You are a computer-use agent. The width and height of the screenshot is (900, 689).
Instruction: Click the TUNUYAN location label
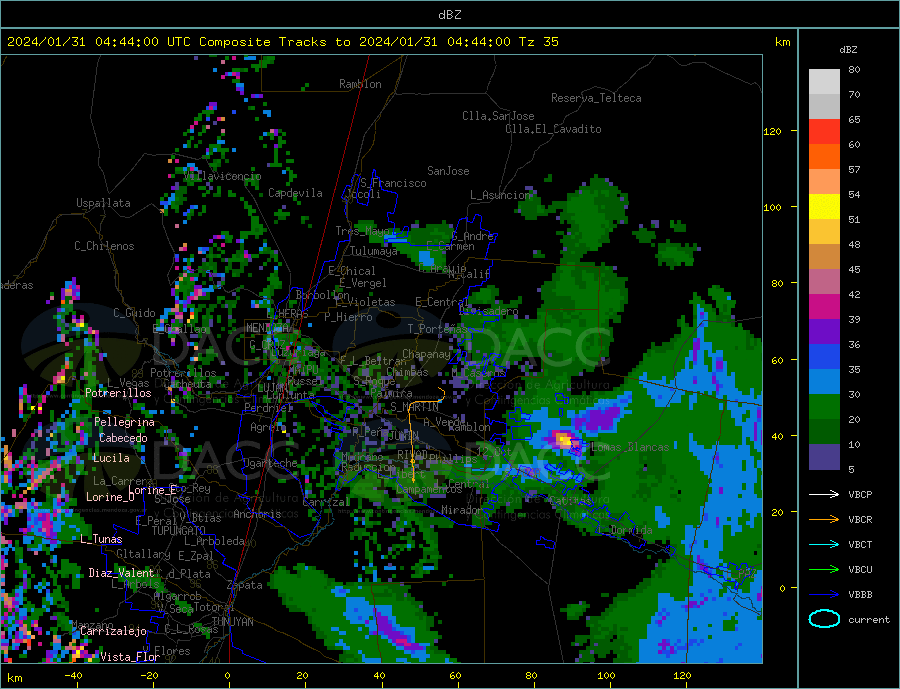[x=232, y=622]
